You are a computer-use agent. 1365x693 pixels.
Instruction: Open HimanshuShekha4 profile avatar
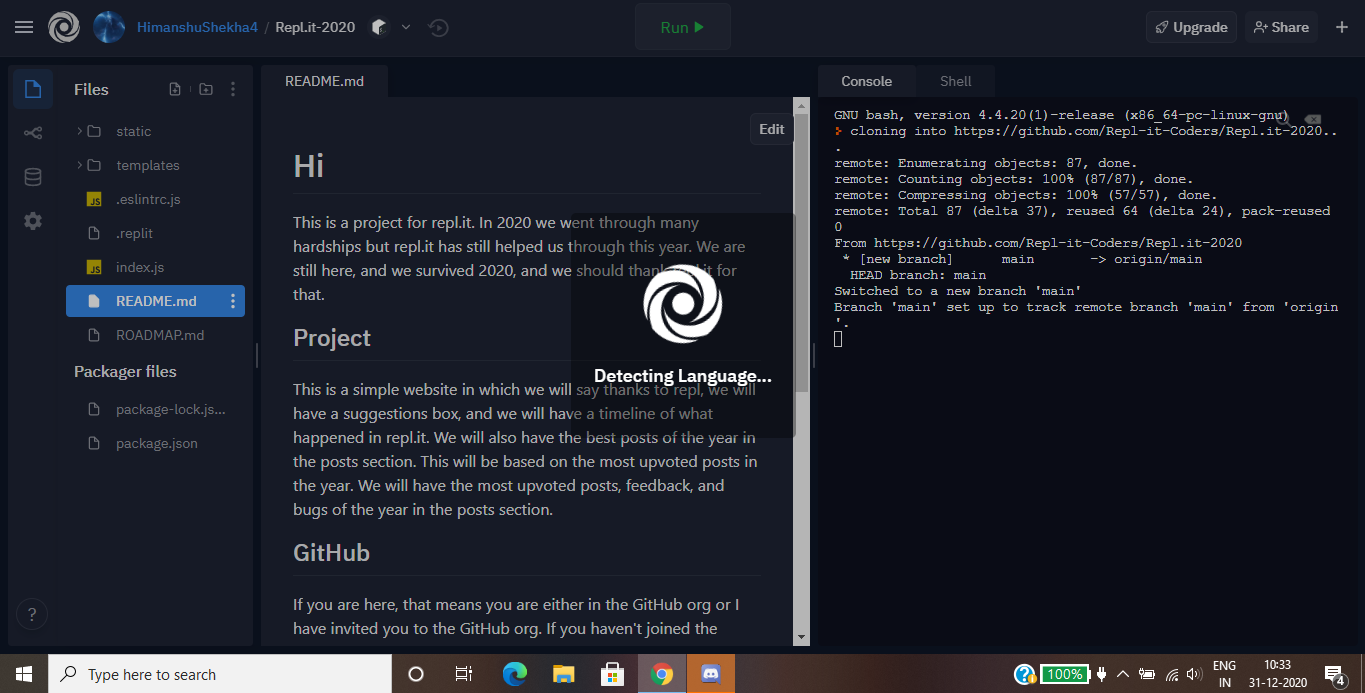tap(109, 27)
